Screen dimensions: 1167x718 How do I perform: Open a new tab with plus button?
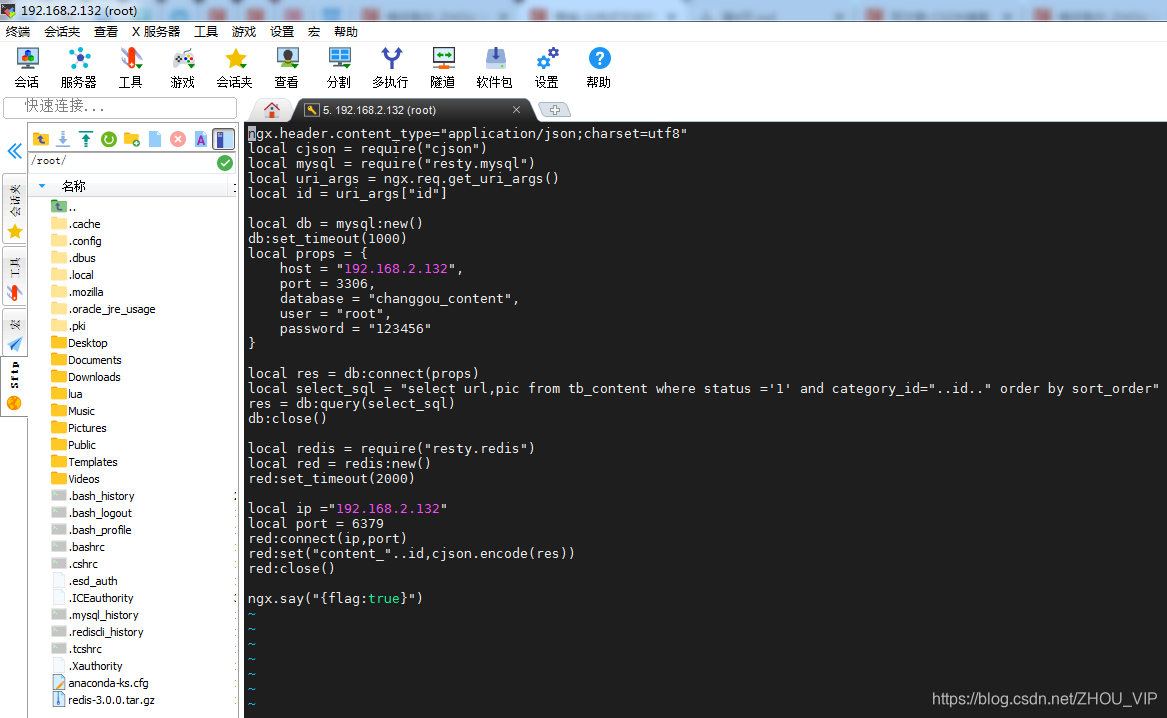coord(554,110)
